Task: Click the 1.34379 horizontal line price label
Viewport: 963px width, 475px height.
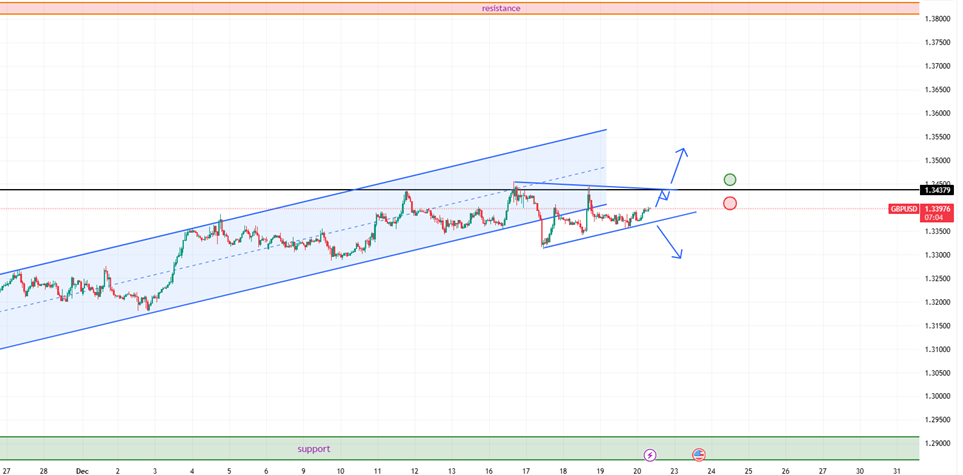Action: (x=938, y=190)
